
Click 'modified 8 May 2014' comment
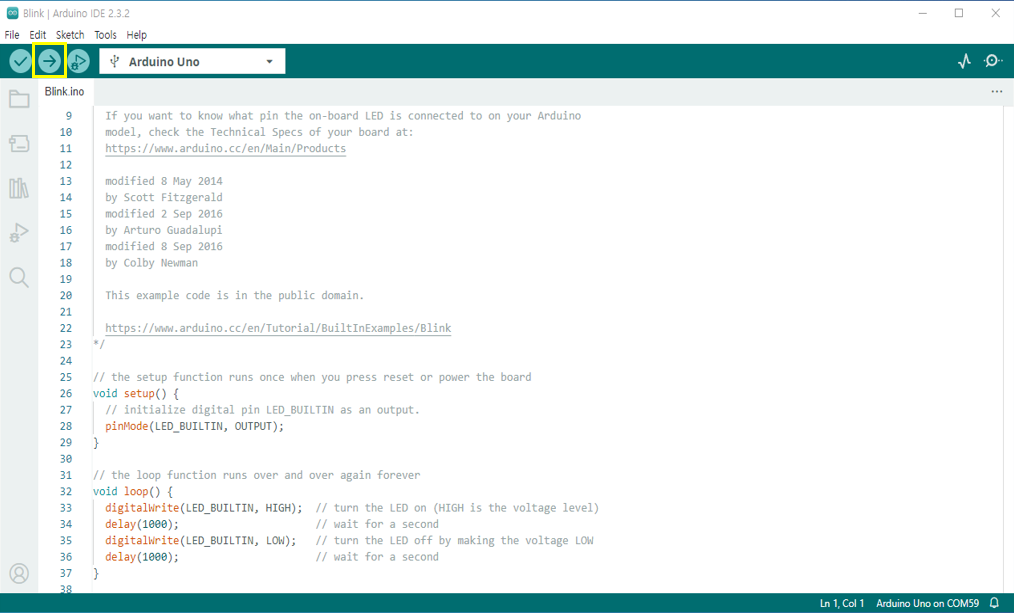(x=164, y=181)
